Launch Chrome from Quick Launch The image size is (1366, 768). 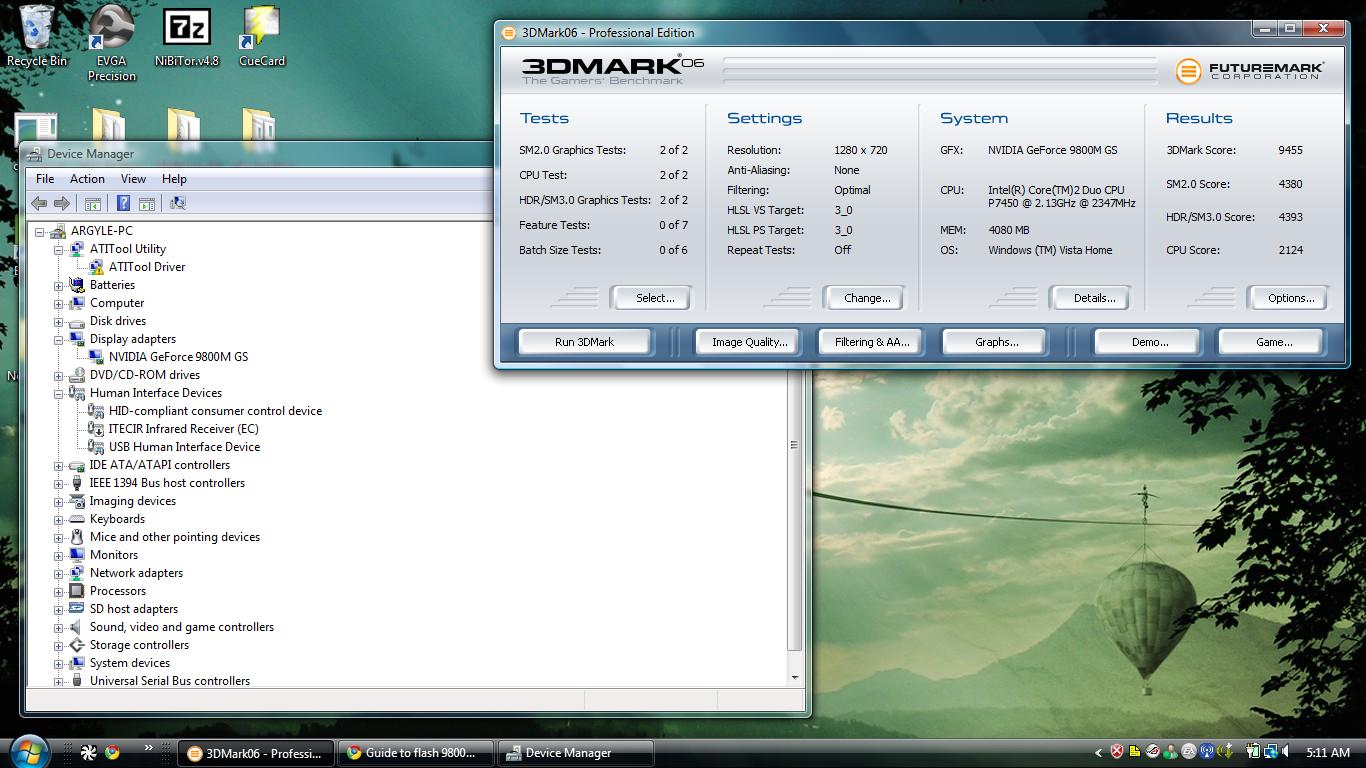(112, 752)
